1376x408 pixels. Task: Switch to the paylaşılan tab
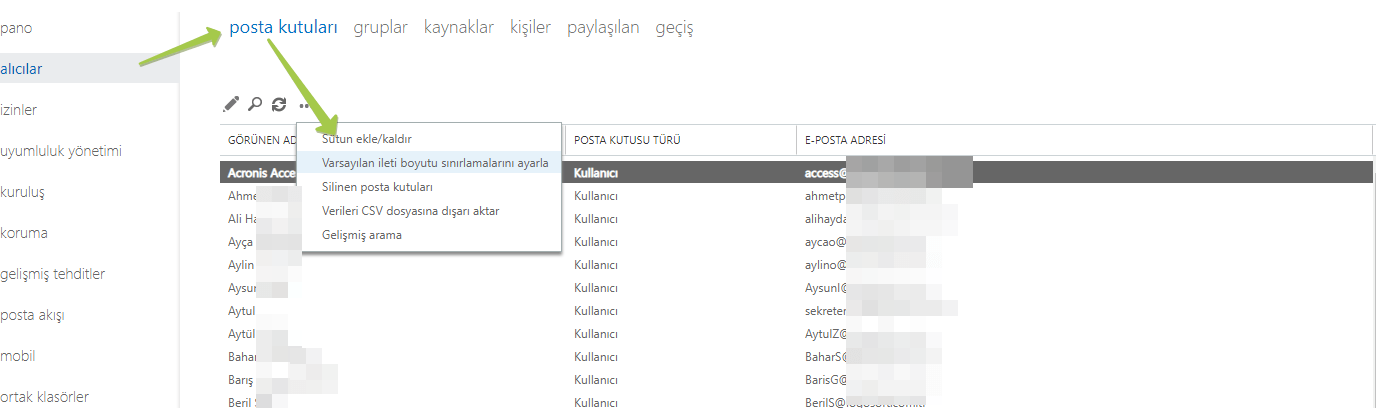coord(603,27)
